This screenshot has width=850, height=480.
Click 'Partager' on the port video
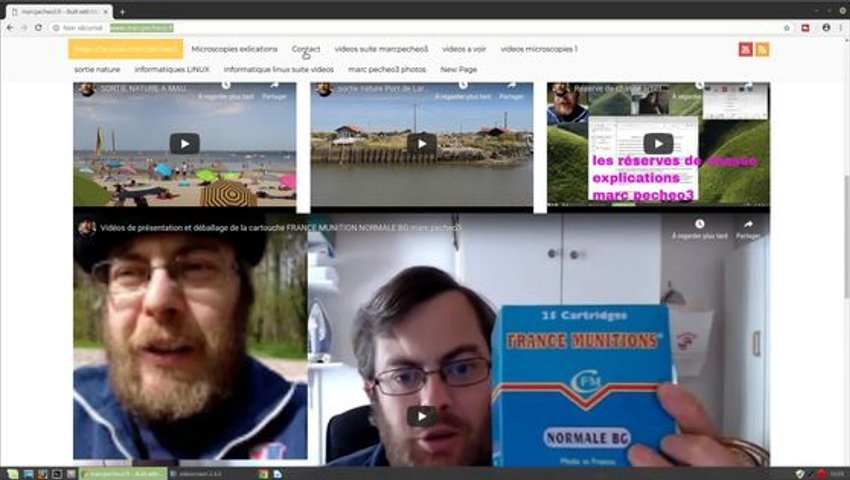tap(511, 91)
